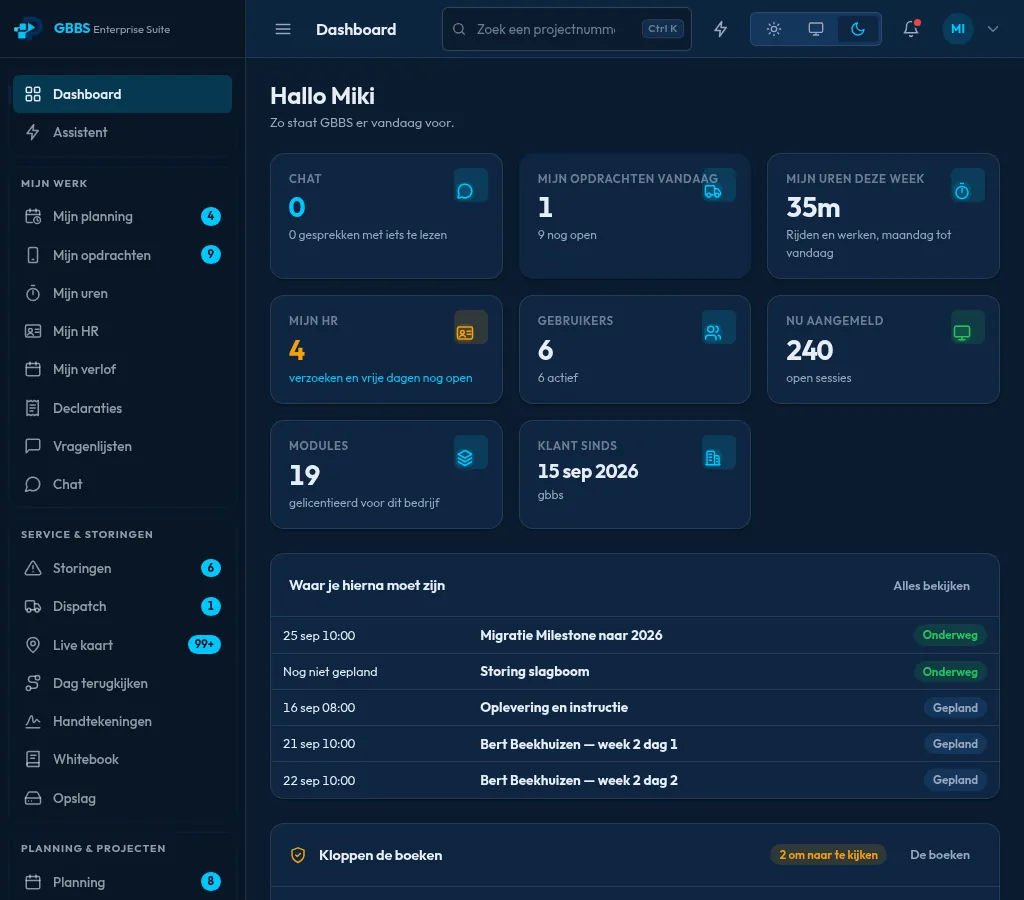
Task: Click the Opslag drive icon
Action: [33, 798]
